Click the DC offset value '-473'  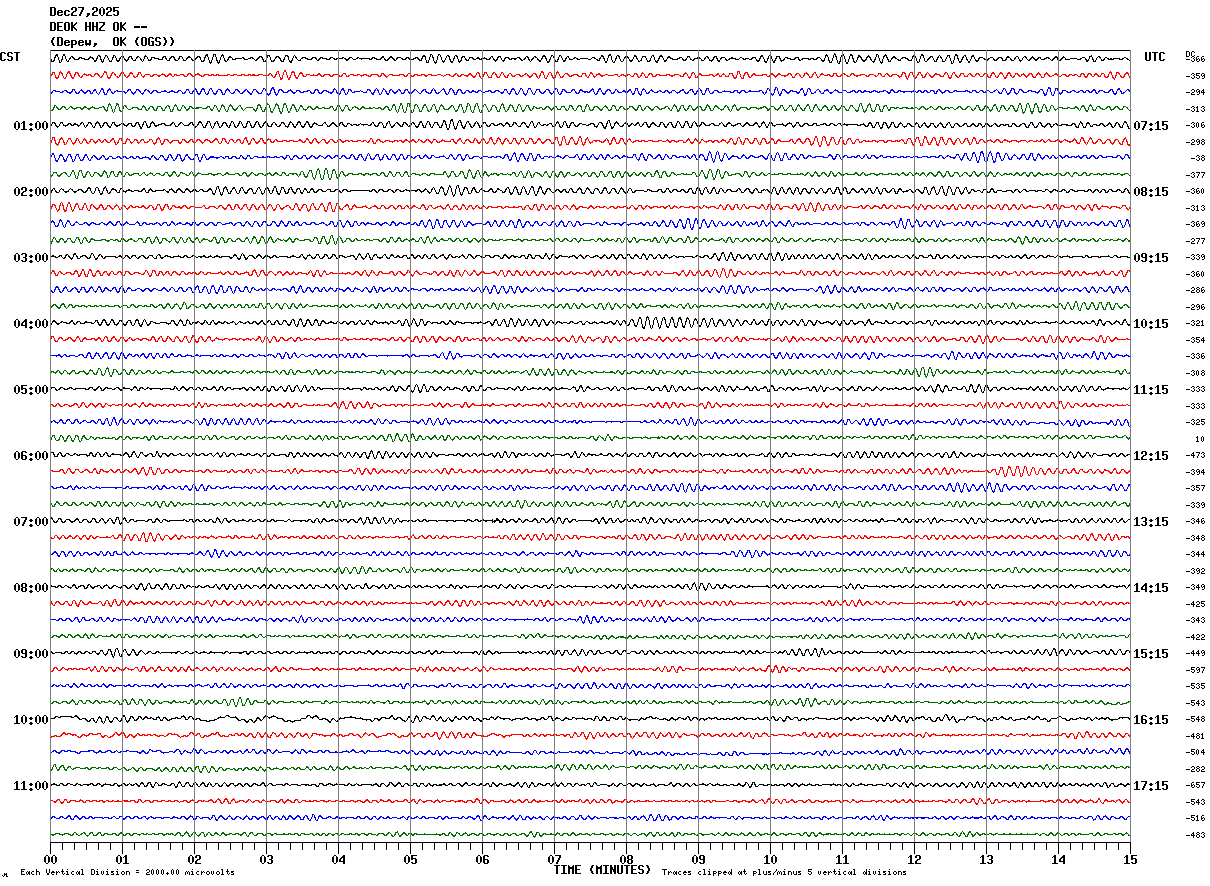pos(1195,456)
